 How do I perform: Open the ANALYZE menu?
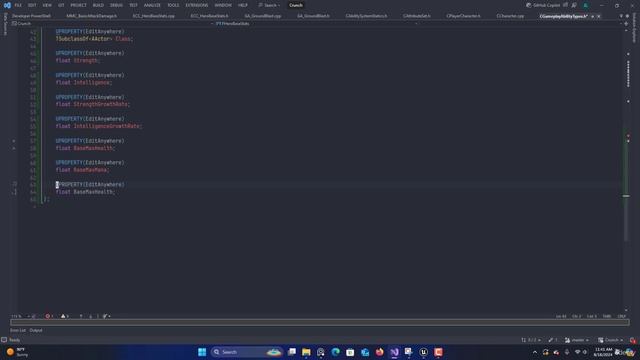click(x=152, y=5)
